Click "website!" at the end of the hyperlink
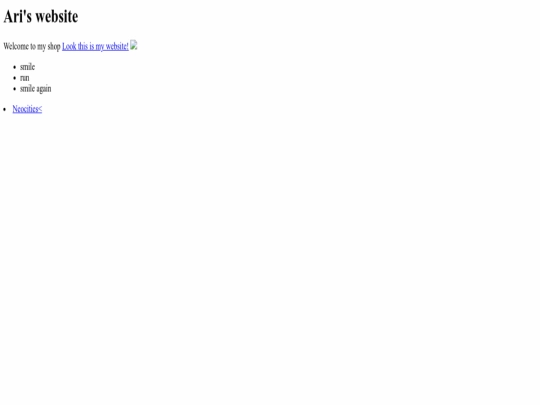Screen dimensions: 540x405 pyautogui.click(x=117, y=46)
